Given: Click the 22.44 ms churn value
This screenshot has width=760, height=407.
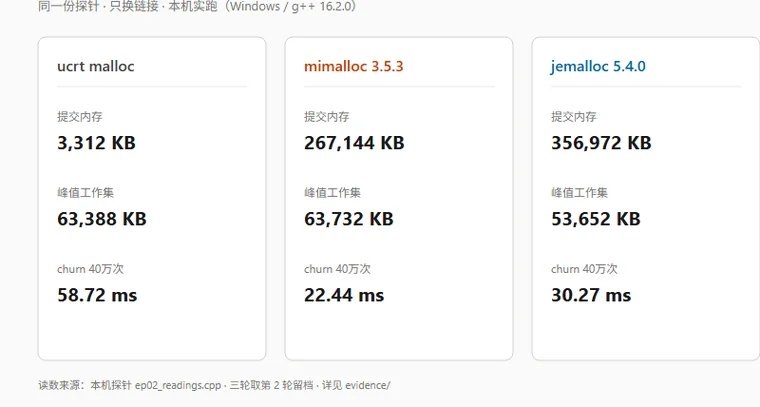Looking at the screenshot, I should 344,295.
